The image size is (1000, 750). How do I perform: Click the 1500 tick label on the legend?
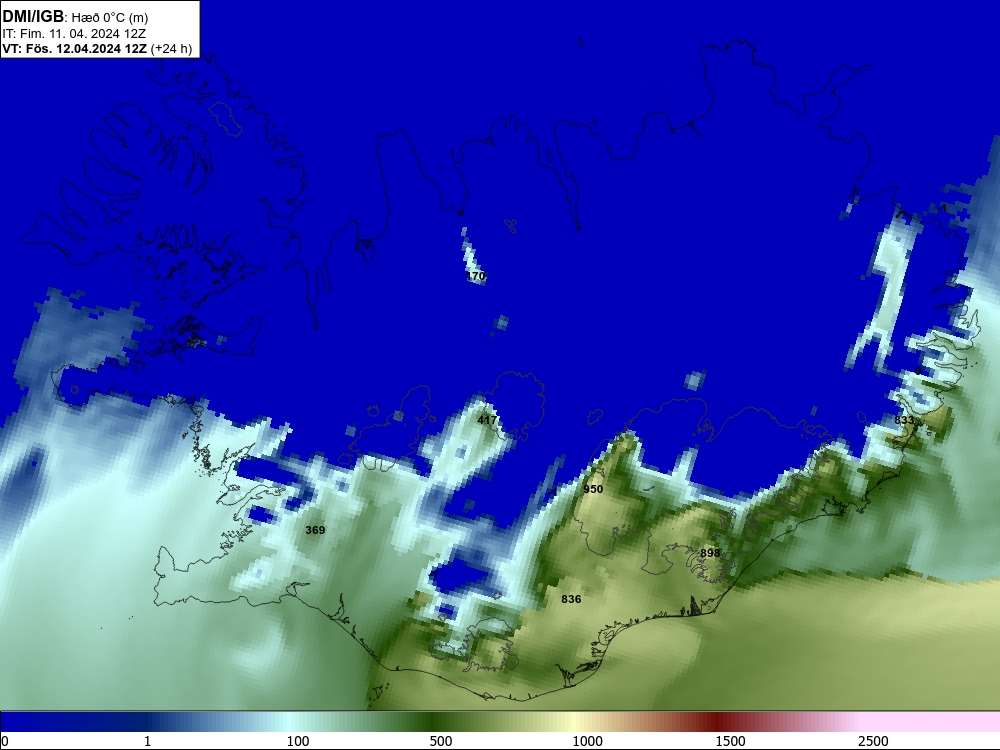pyautogui.click(x=730, y=741)
